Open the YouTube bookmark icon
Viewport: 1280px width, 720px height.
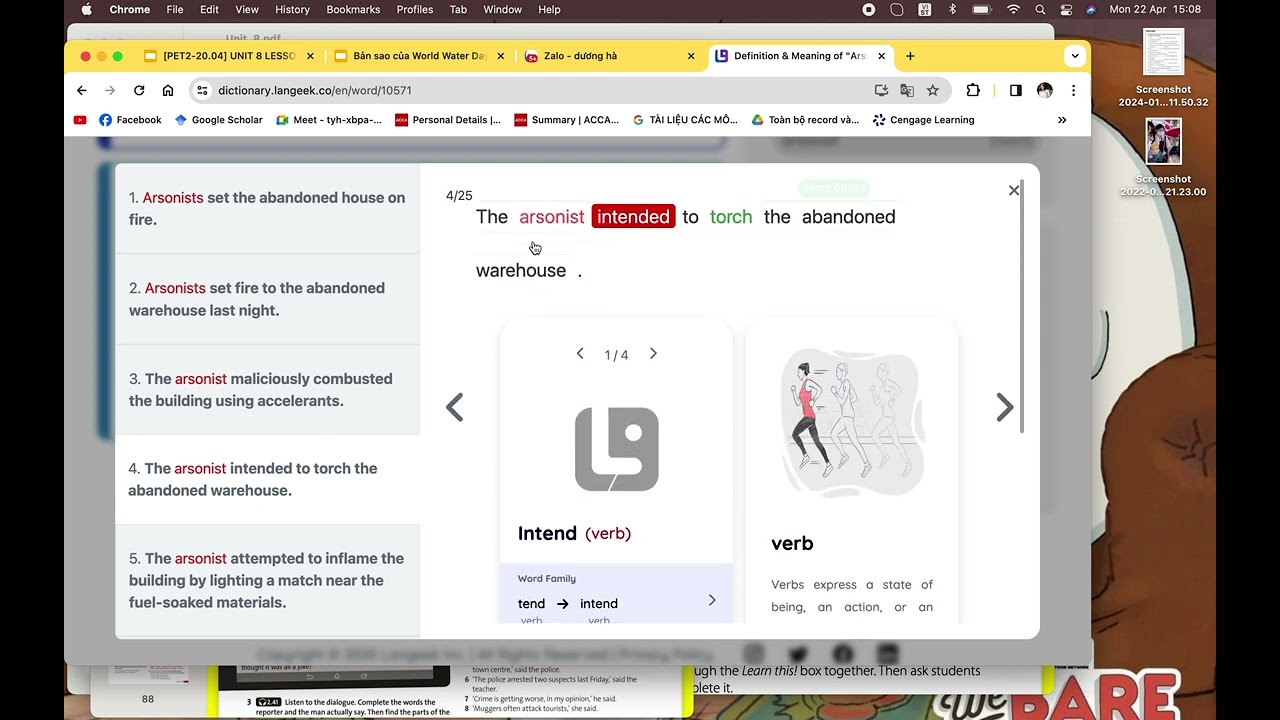(80, 120)
